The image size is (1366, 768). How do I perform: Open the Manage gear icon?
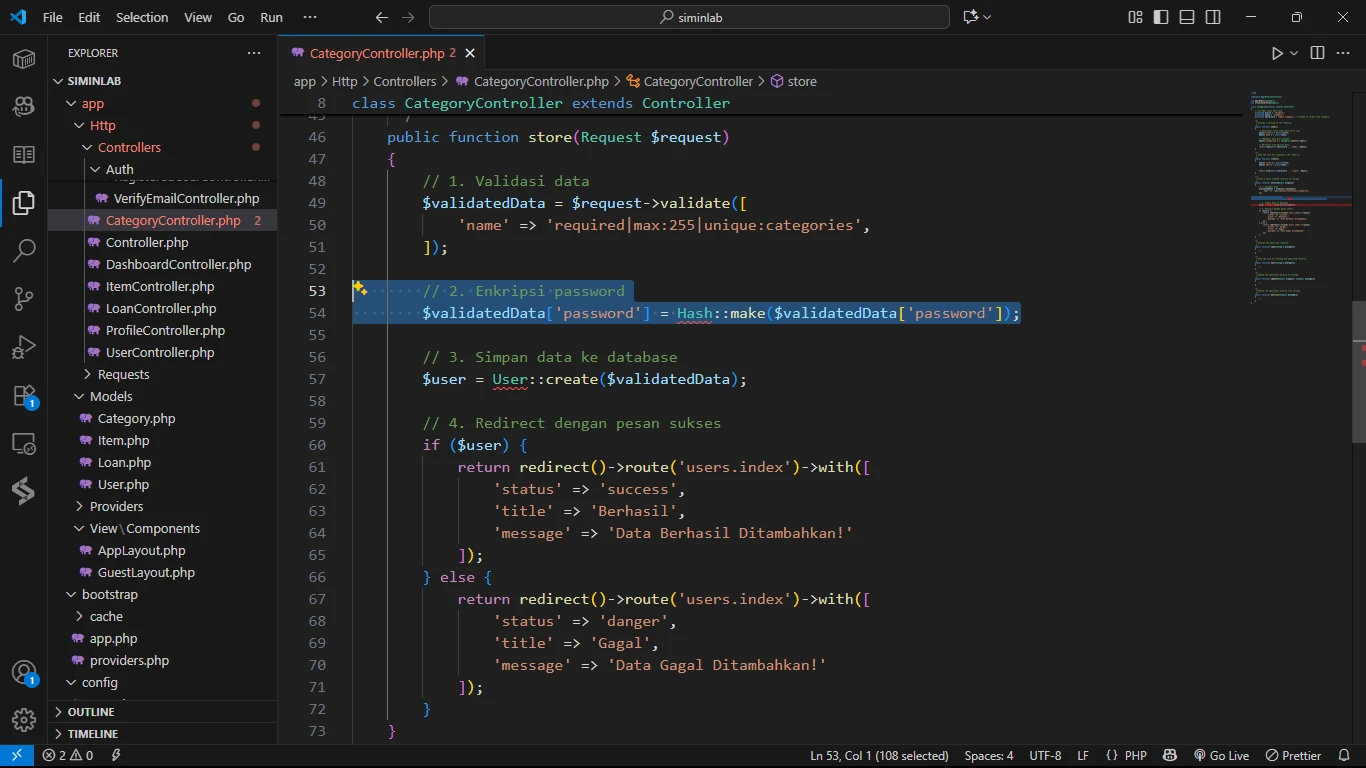pos(24,719)
